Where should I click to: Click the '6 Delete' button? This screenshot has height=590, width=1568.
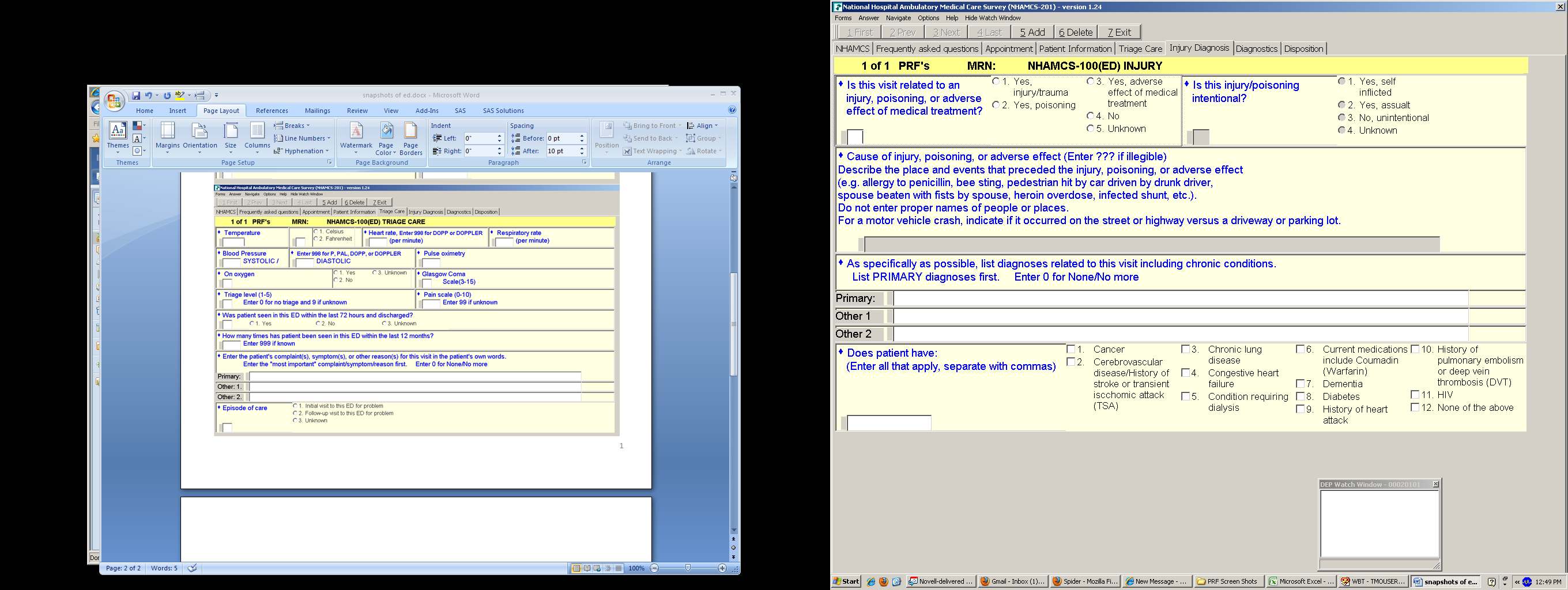(1076, 32)
